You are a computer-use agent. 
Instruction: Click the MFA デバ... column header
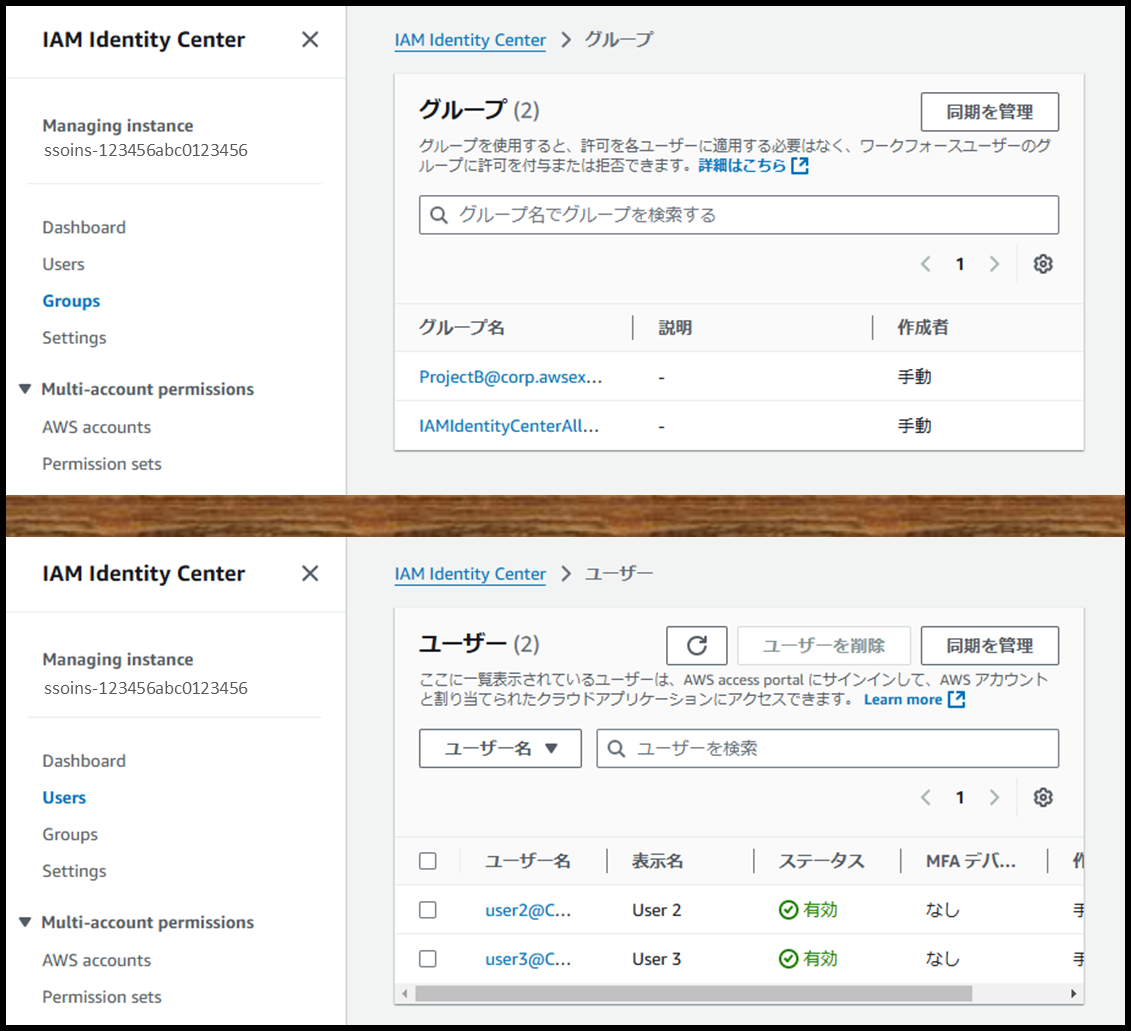click(x=971, y=861)
